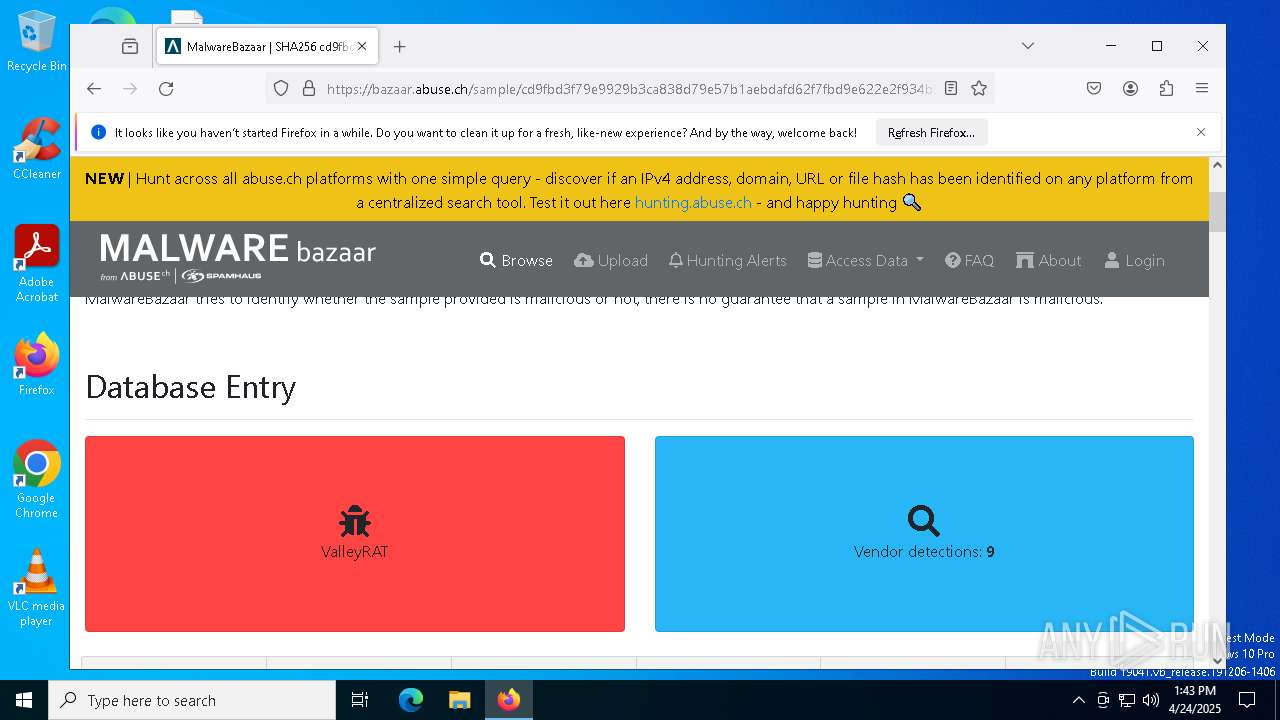1280x720 pixels.
Task: Open the FAQ page
Action: [969, 260]
